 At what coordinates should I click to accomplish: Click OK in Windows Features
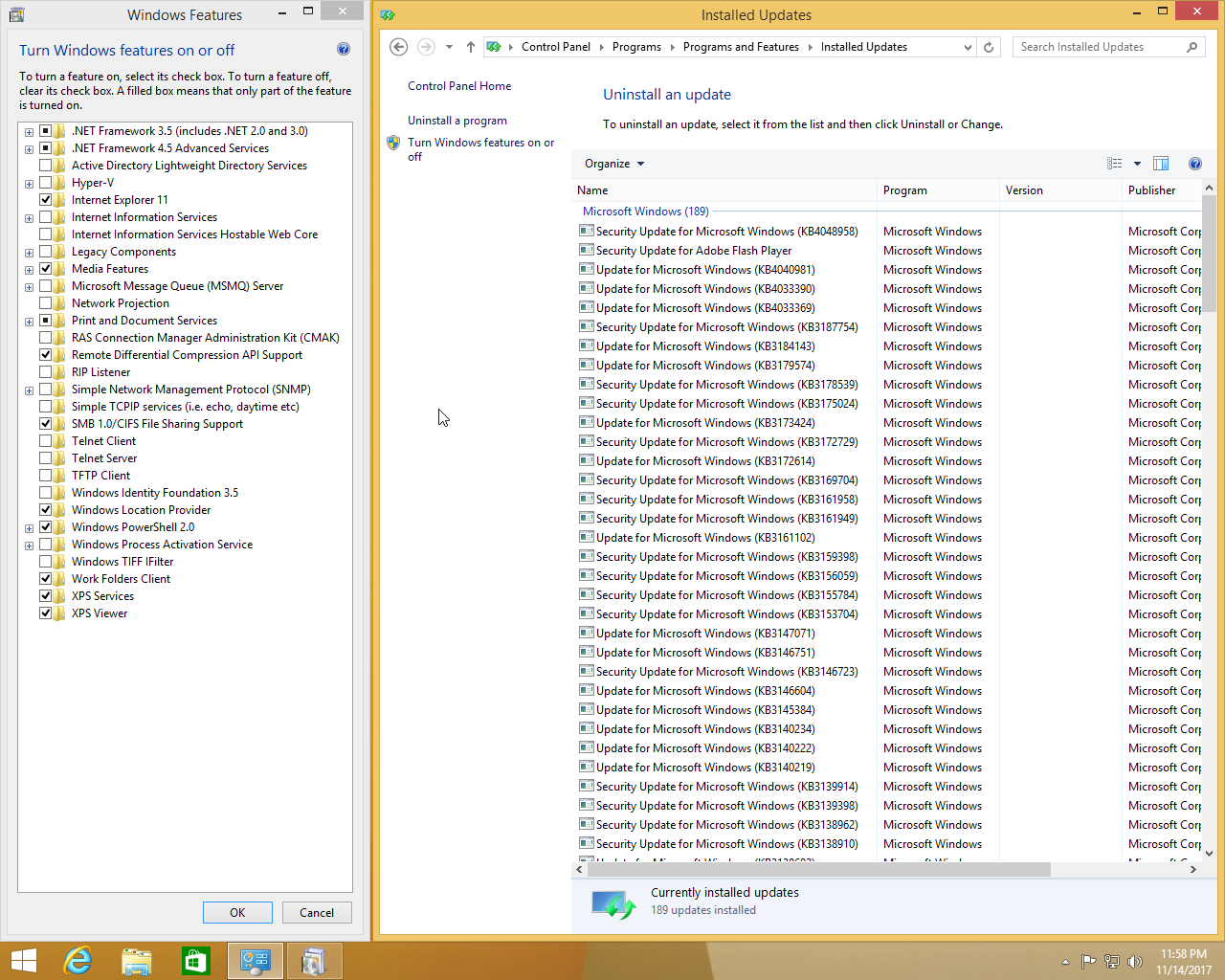237,912
